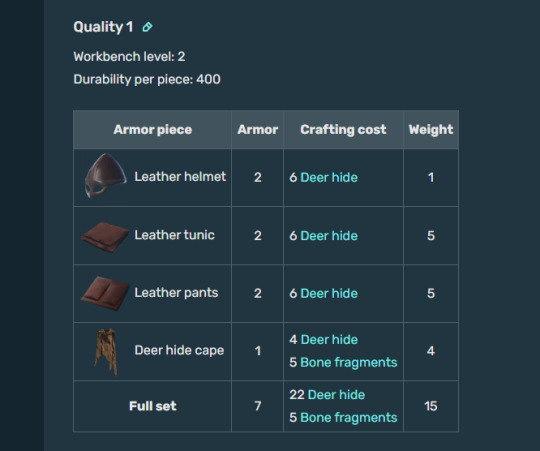Viewport: 540px width, 451px height.
Task: Click the edit pencil icon beside Quality 1
Action: click(x=147, y=27)
